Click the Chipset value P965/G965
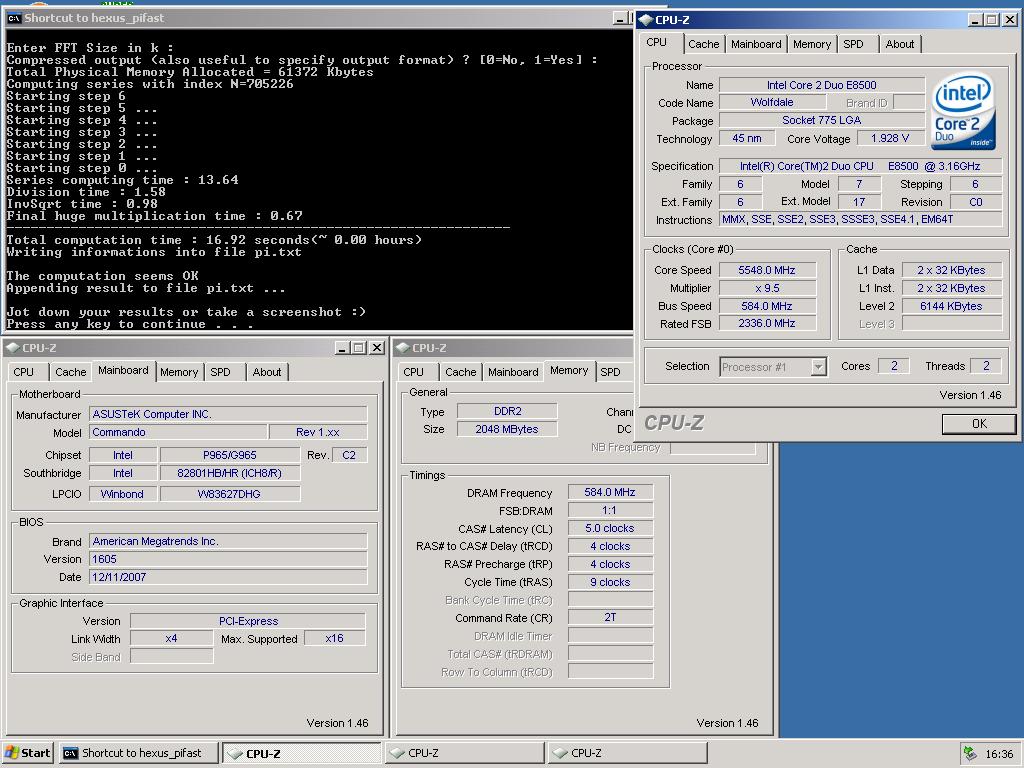 tap(230, 455)
